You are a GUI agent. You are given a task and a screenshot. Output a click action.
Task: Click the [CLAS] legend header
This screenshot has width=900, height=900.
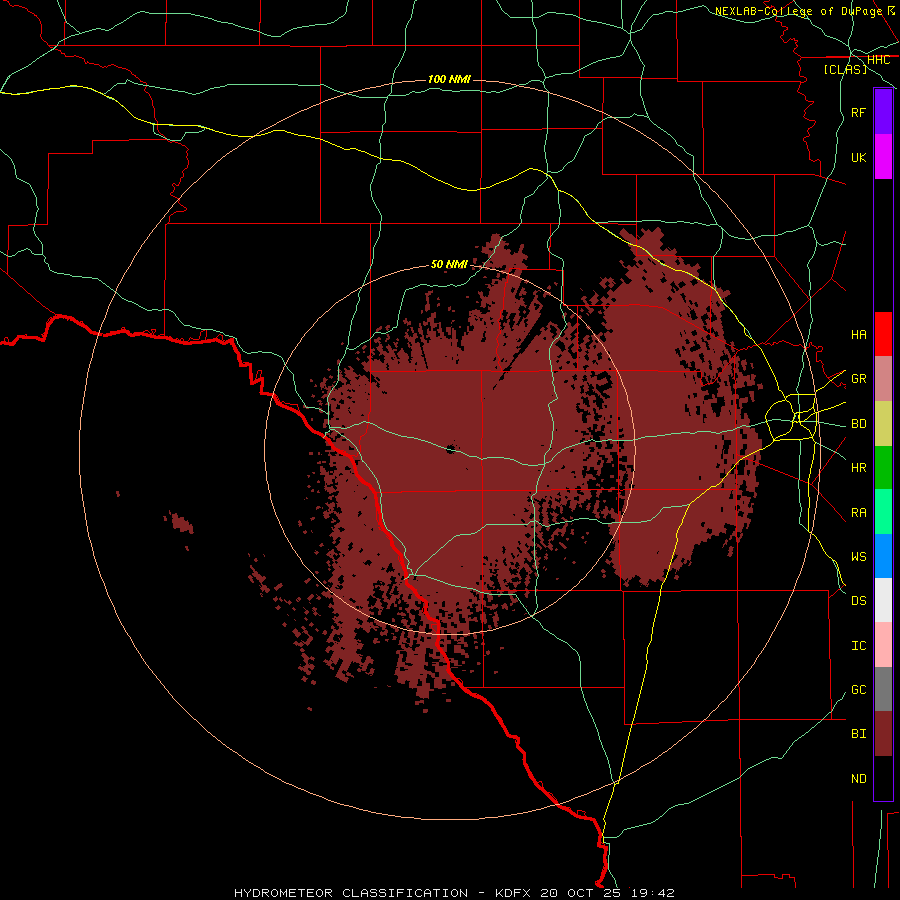pos(845,69)
